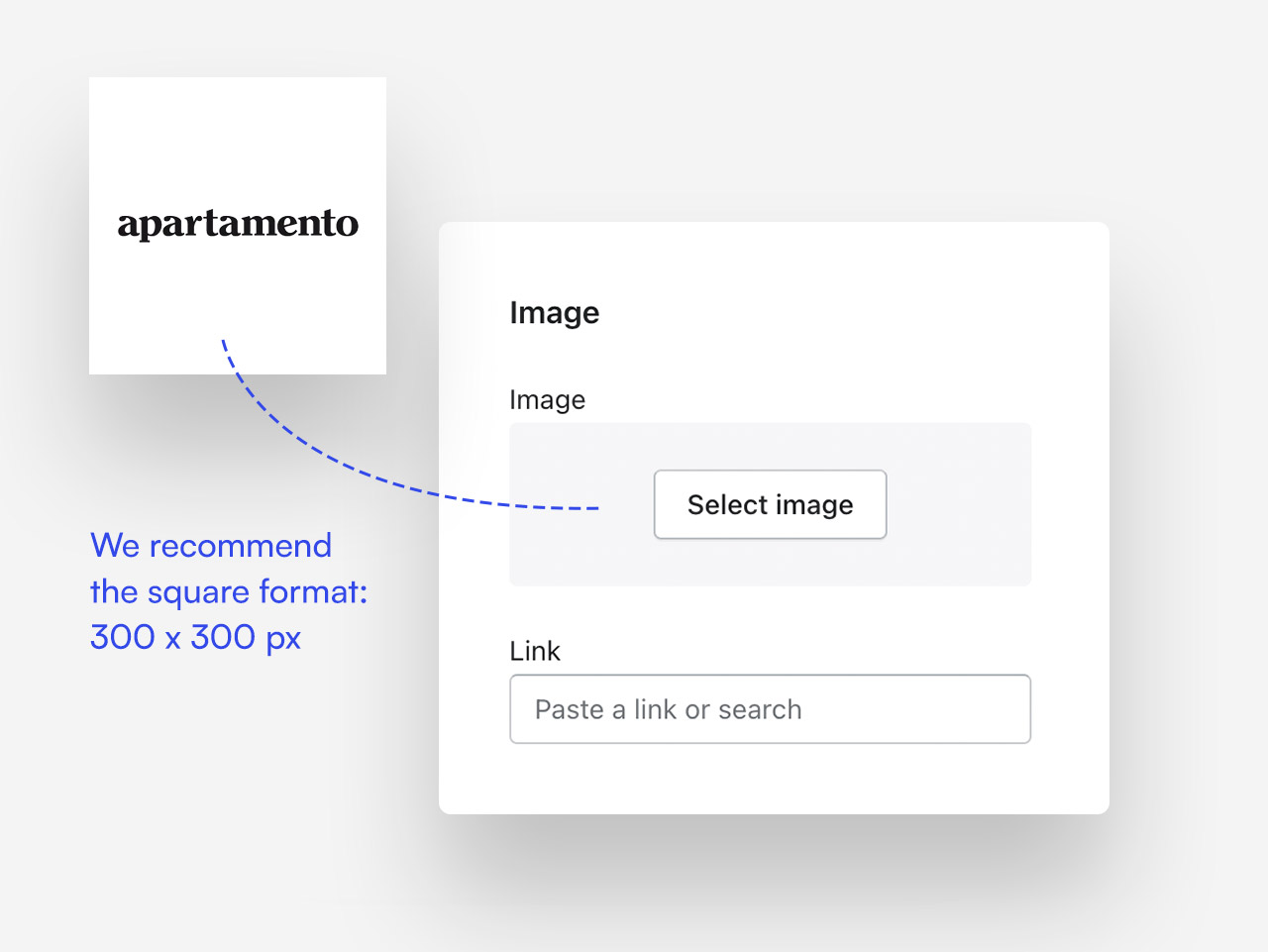Viewport: 1268px width, 952px height.
Task: Click the bold Image section heading
Action: [x=554, y=313]
